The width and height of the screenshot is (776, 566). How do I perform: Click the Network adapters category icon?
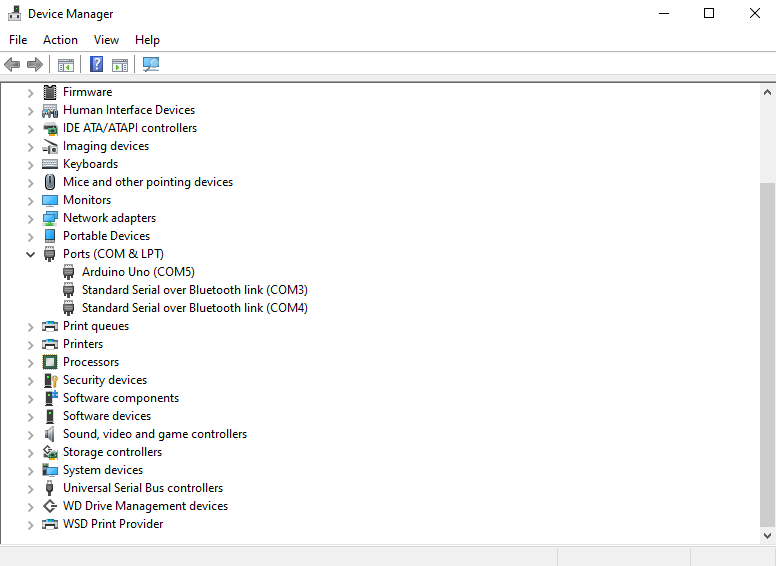(50, 218)
